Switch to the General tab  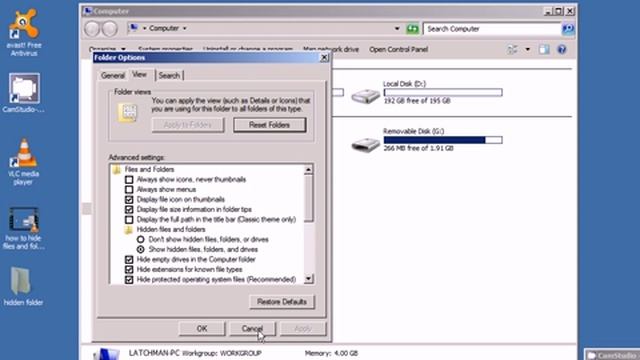[113, 76]
